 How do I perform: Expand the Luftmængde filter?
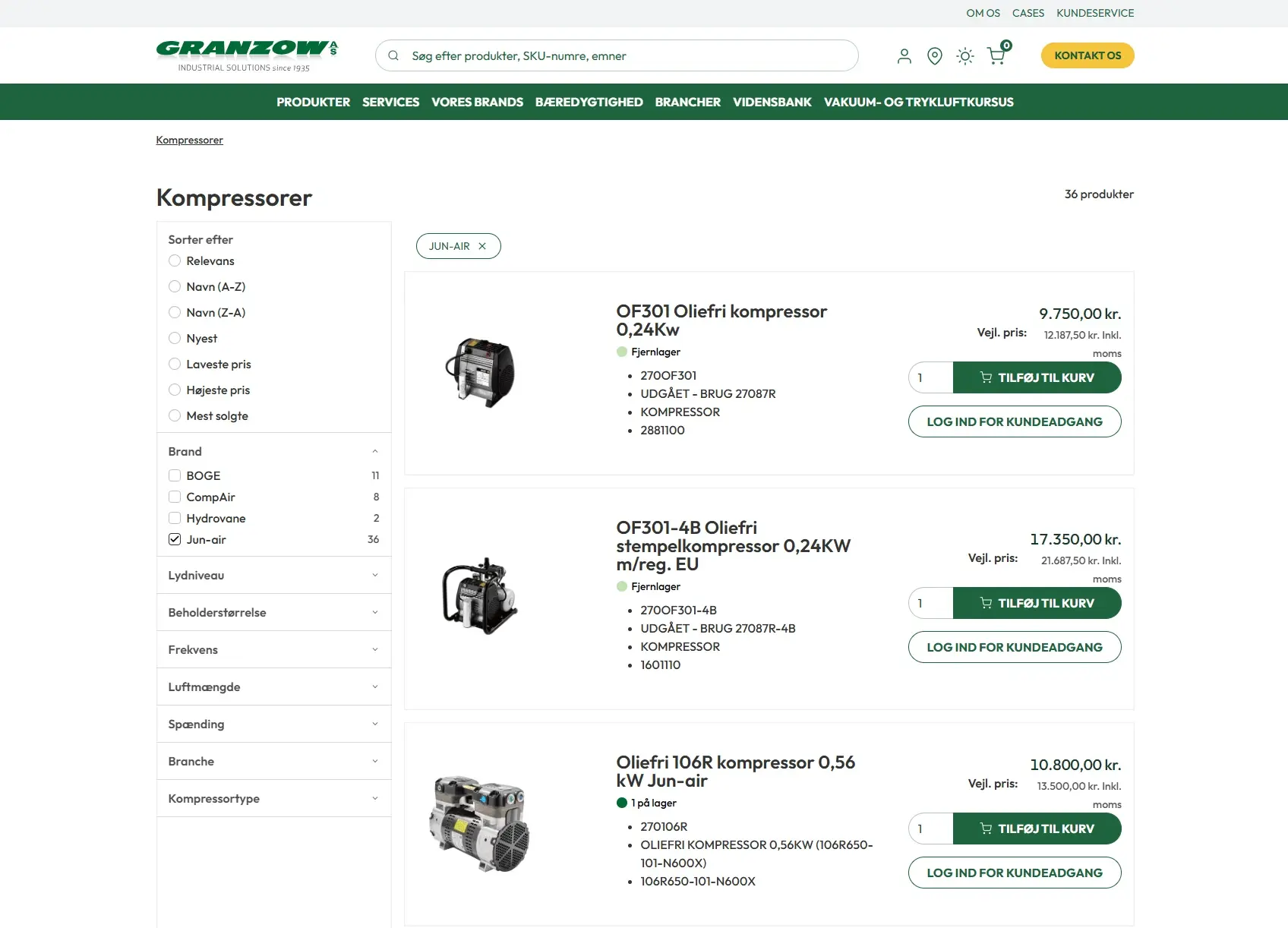273,687
